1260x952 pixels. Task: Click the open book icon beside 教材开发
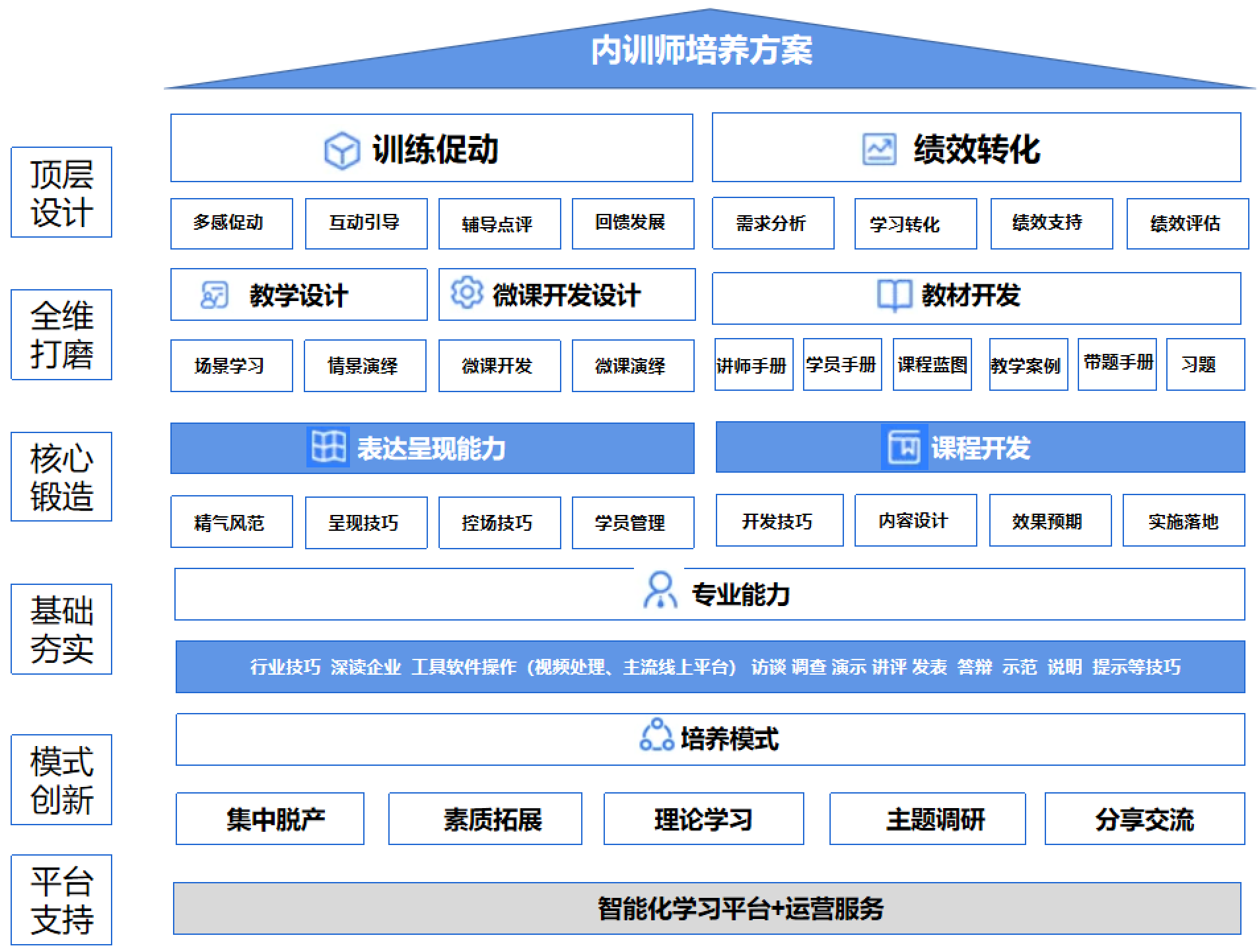tap(893, 294)
